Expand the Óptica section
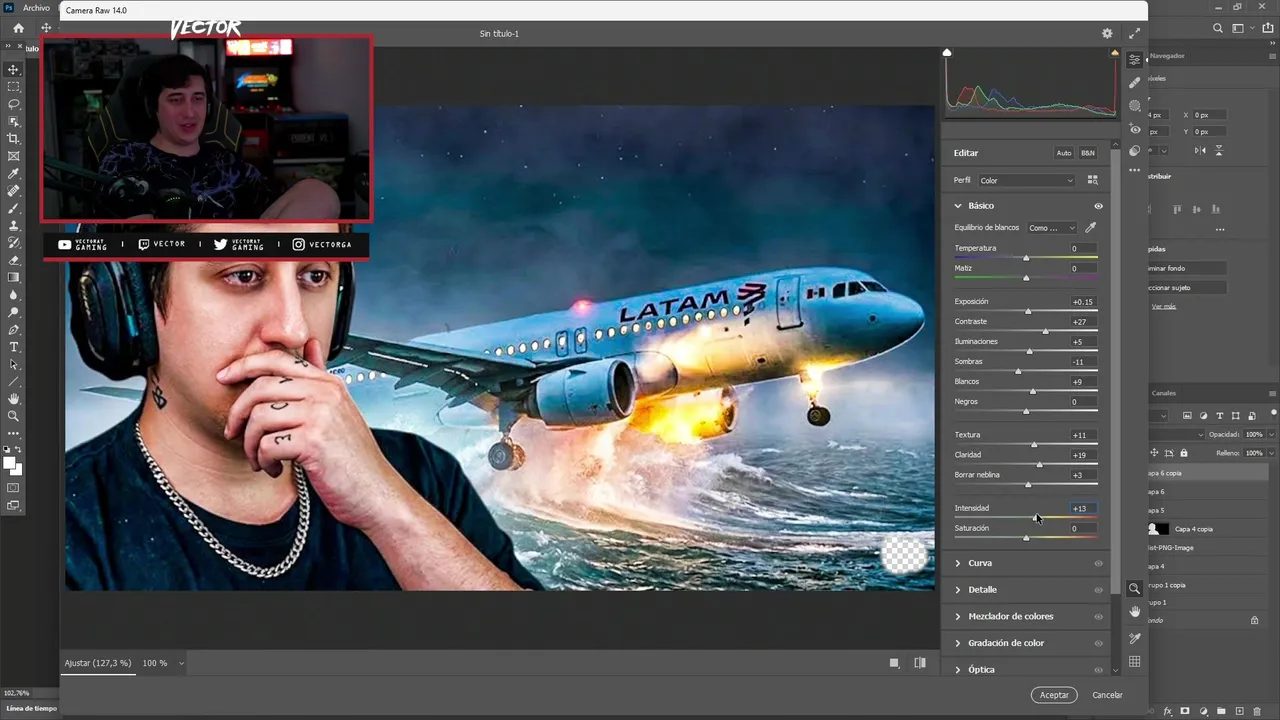1280x720 pixels. [958, 670]
